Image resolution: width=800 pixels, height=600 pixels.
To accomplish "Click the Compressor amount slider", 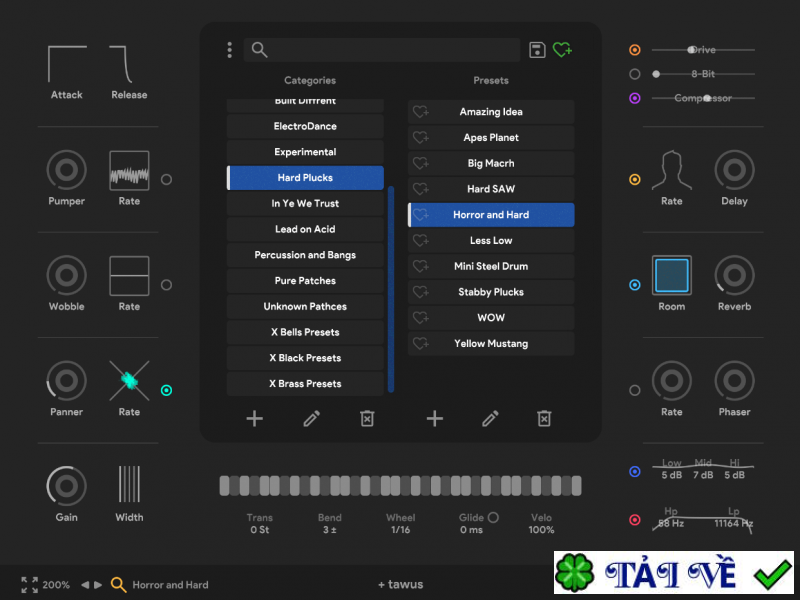I will [x=703, y=98].
